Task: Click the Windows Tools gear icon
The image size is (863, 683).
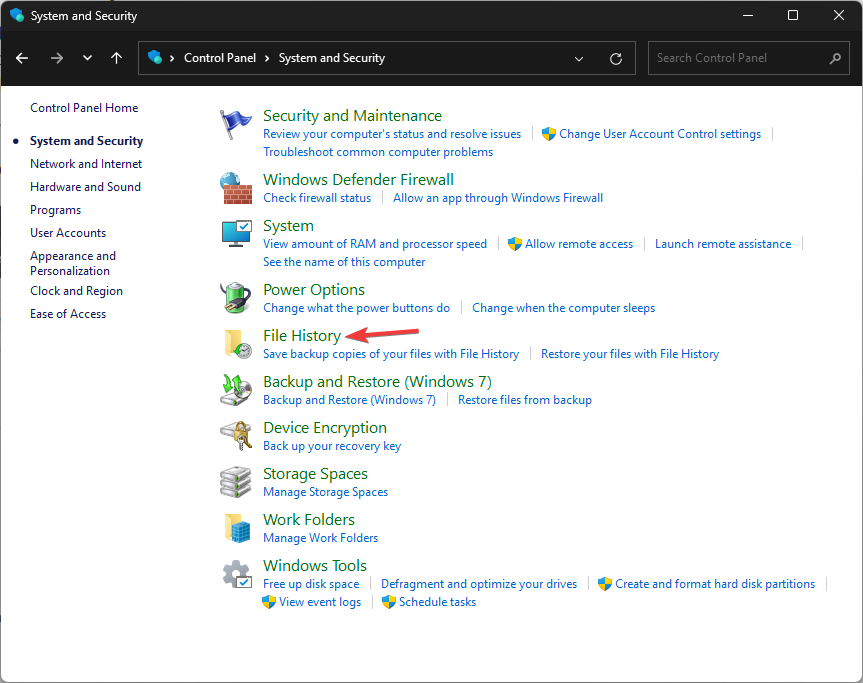Action: pos(236,575)
